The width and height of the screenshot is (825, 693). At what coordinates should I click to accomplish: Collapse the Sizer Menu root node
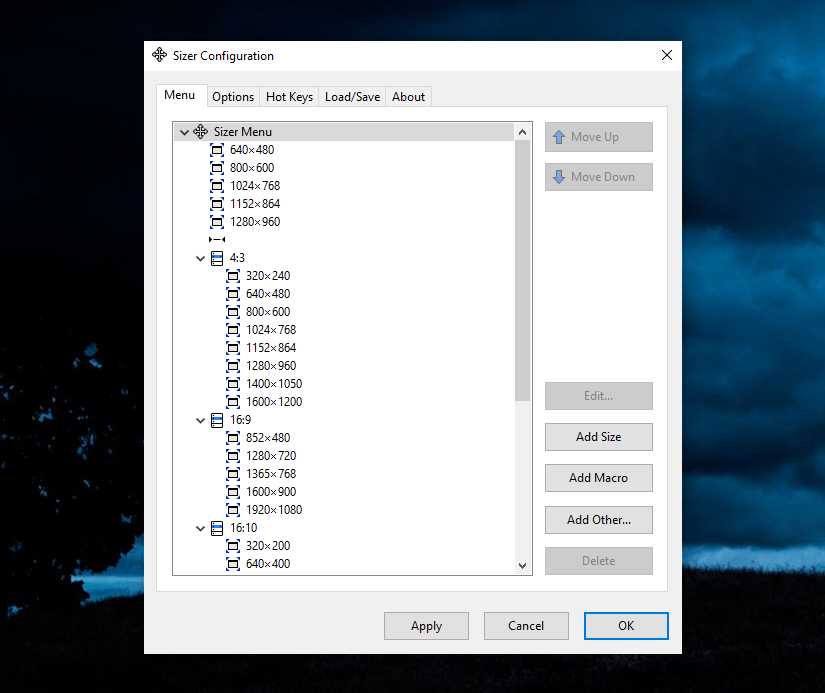(x=184, y=132)
